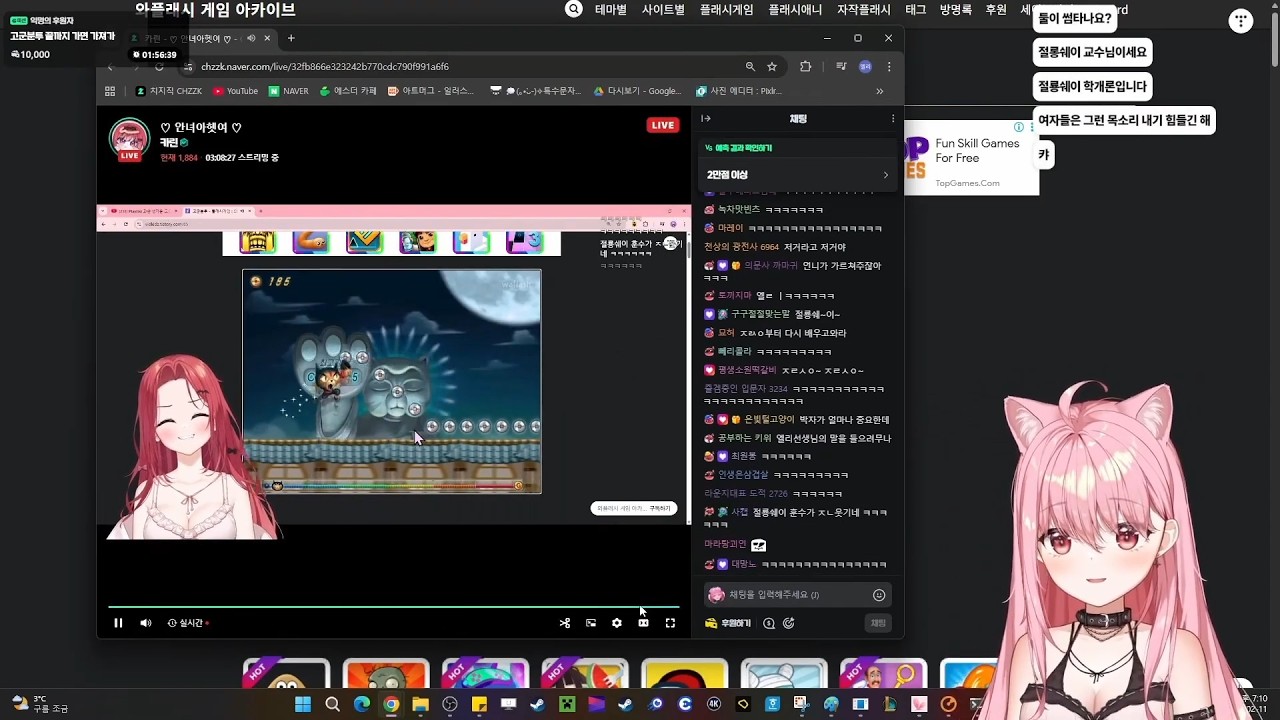
Task: Open 자작플래시 menu on game archive
Action: (863, 9)
